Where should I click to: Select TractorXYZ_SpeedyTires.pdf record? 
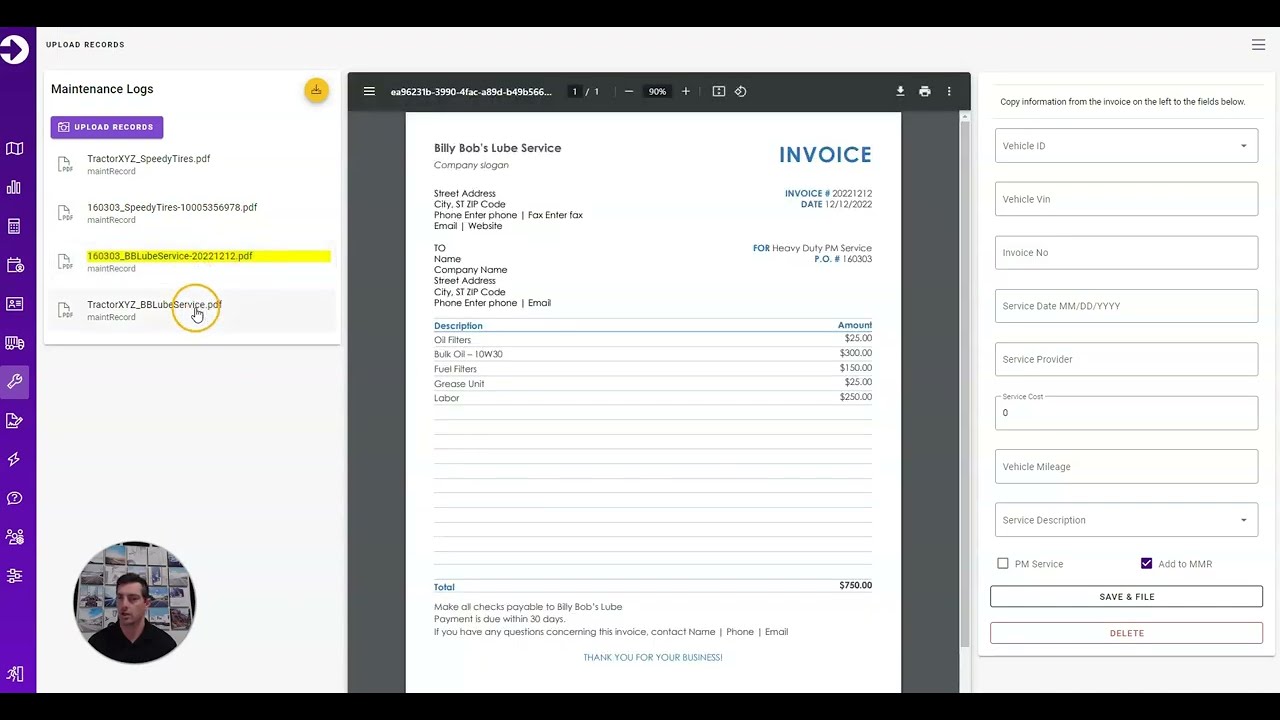click(190, 164)
